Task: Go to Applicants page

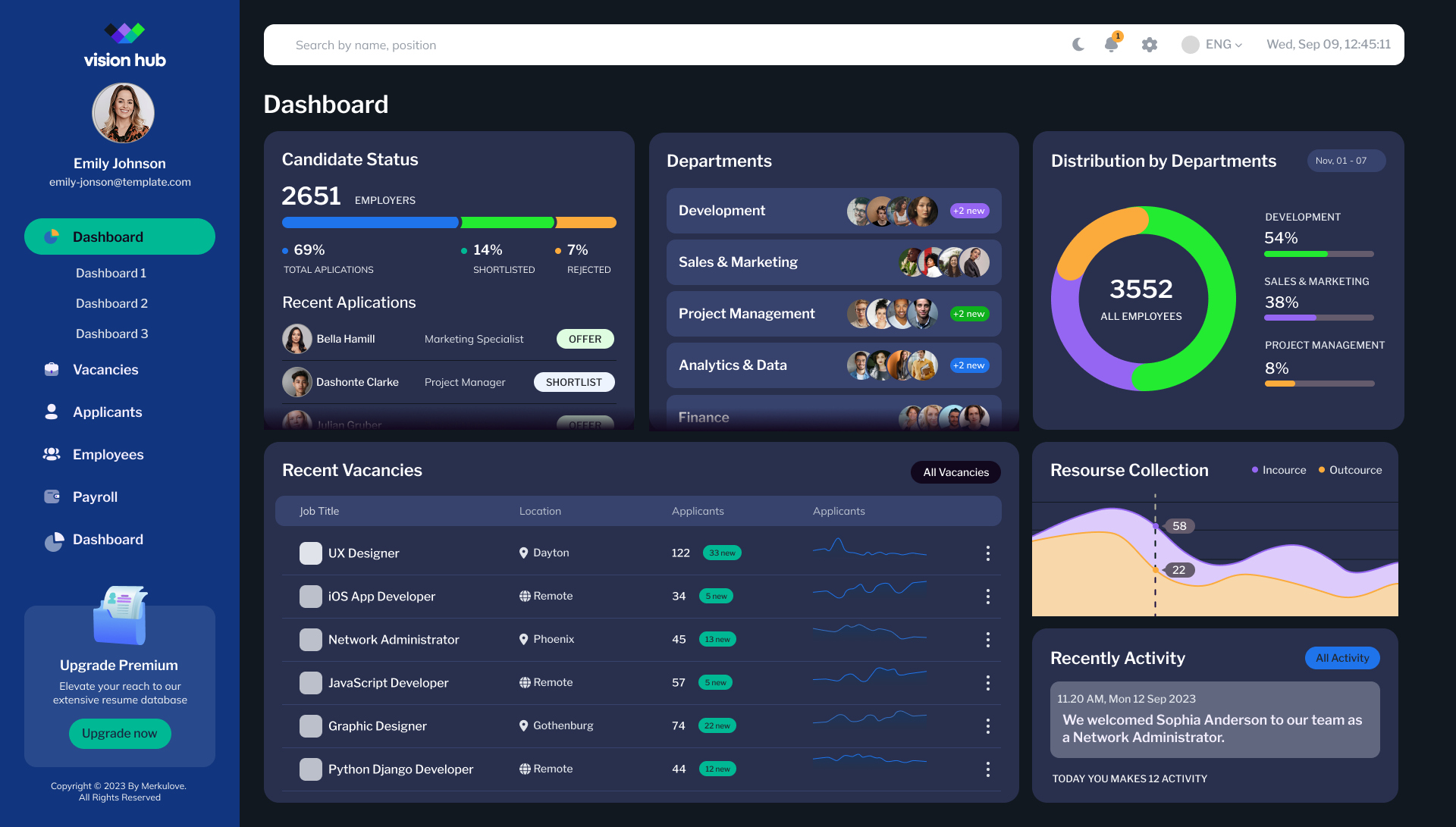Action: (x=107, y=412)
